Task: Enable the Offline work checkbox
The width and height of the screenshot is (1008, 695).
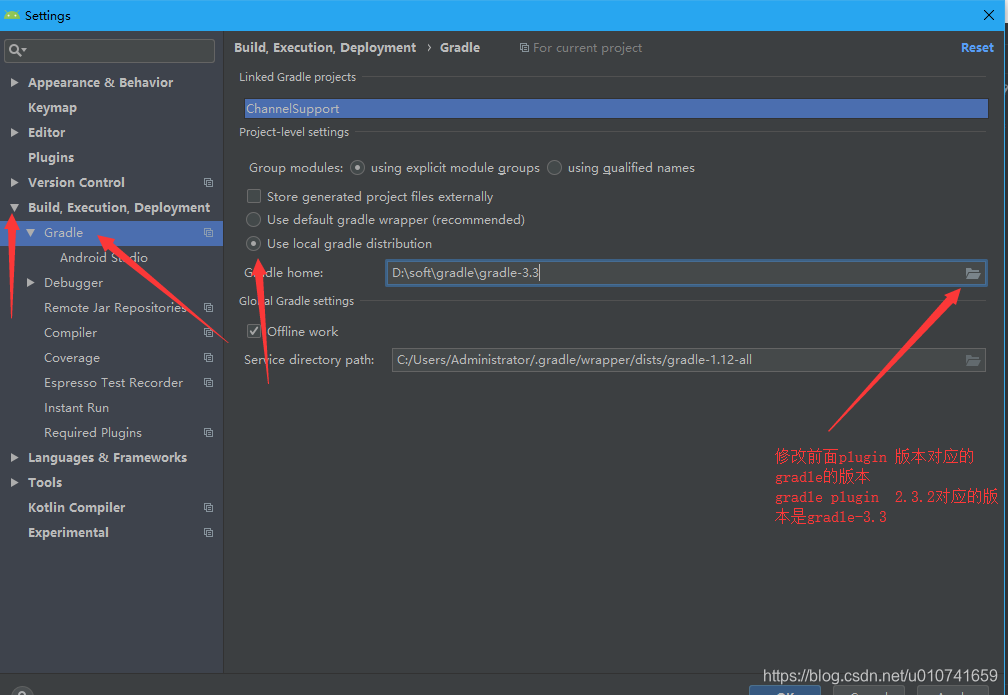Action: [x=253, y=331]
